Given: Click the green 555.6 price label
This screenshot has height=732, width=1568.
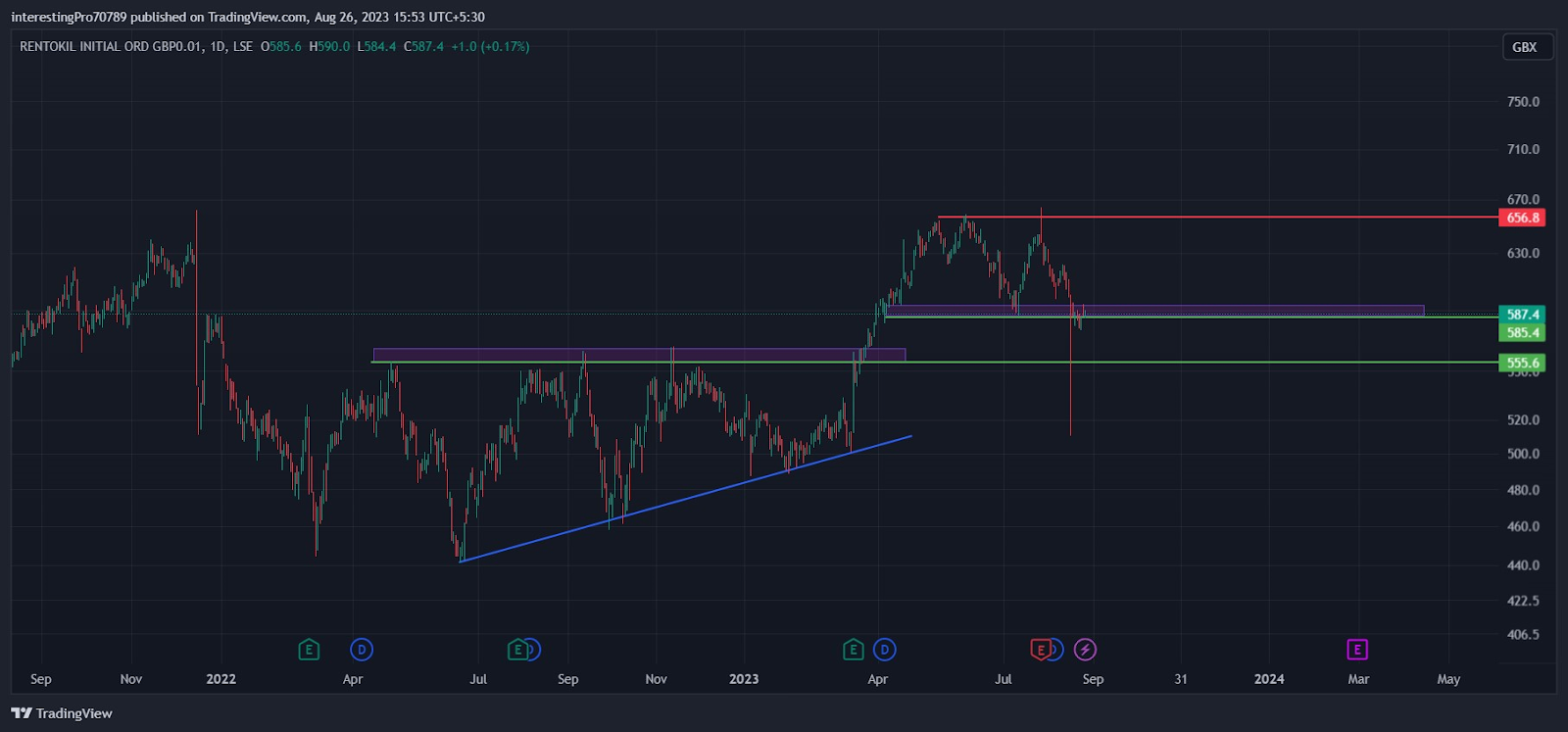Looking at the screenshot, I should tap(1523, 363).
